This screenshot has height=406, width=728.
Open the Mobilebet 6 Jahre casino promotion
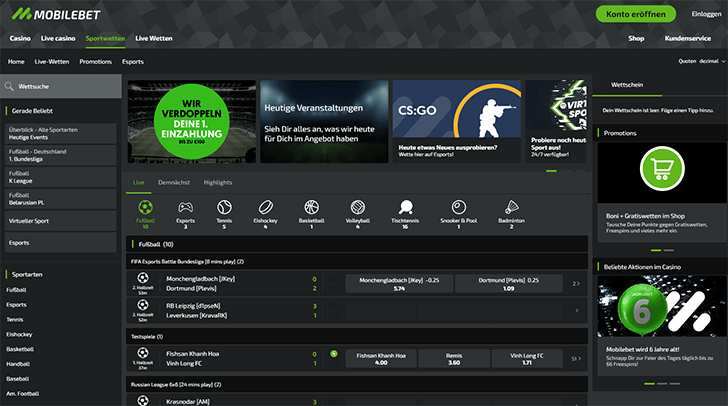coord(662,325)
